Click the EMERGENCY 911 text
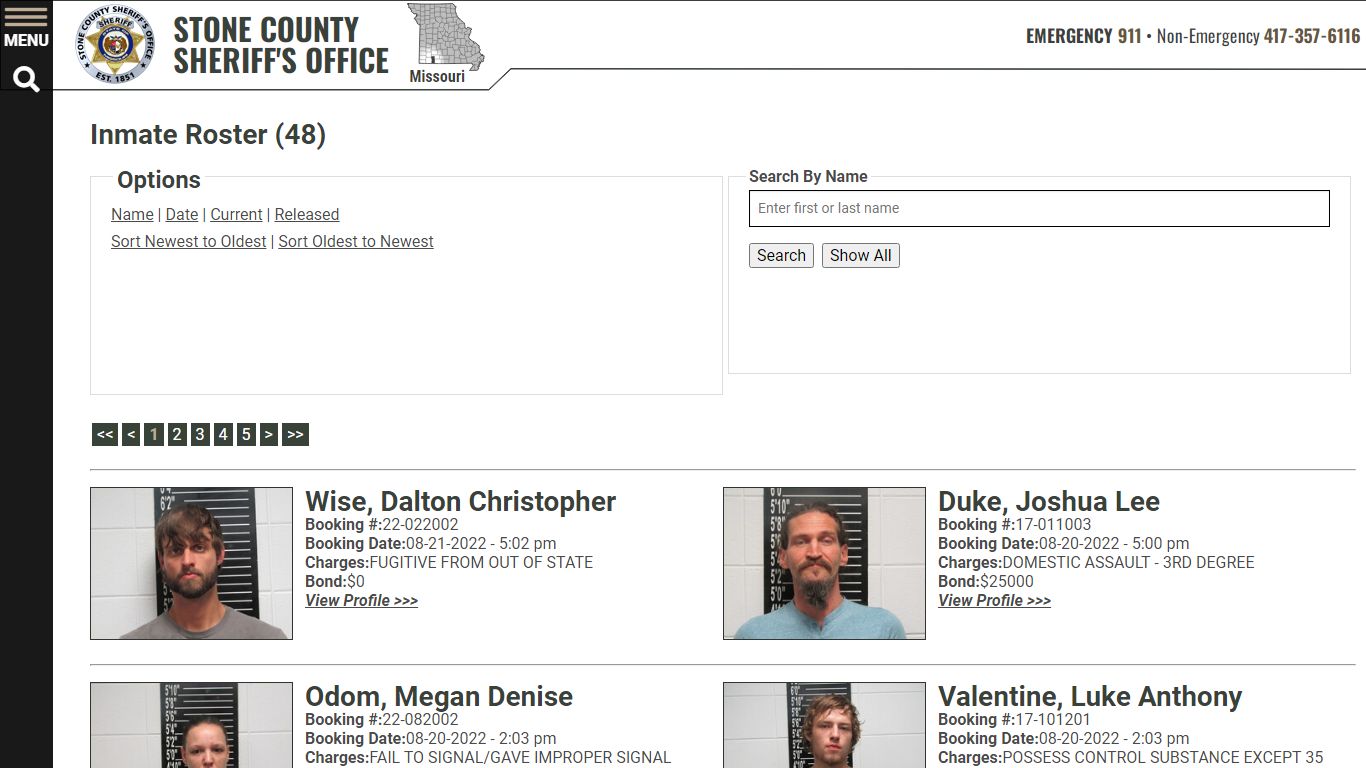The image size is (1366, 768). coord(1083,36)
